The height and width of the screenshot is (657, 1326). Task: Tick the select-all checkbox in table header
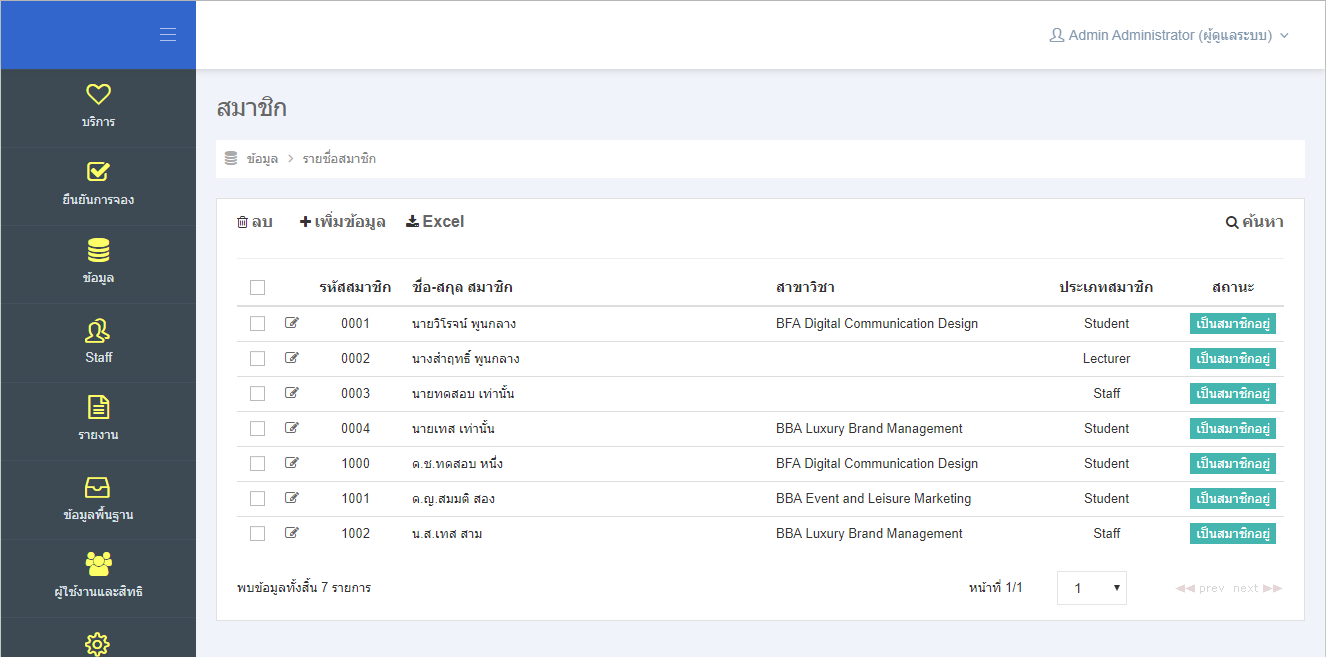(257, 288)
